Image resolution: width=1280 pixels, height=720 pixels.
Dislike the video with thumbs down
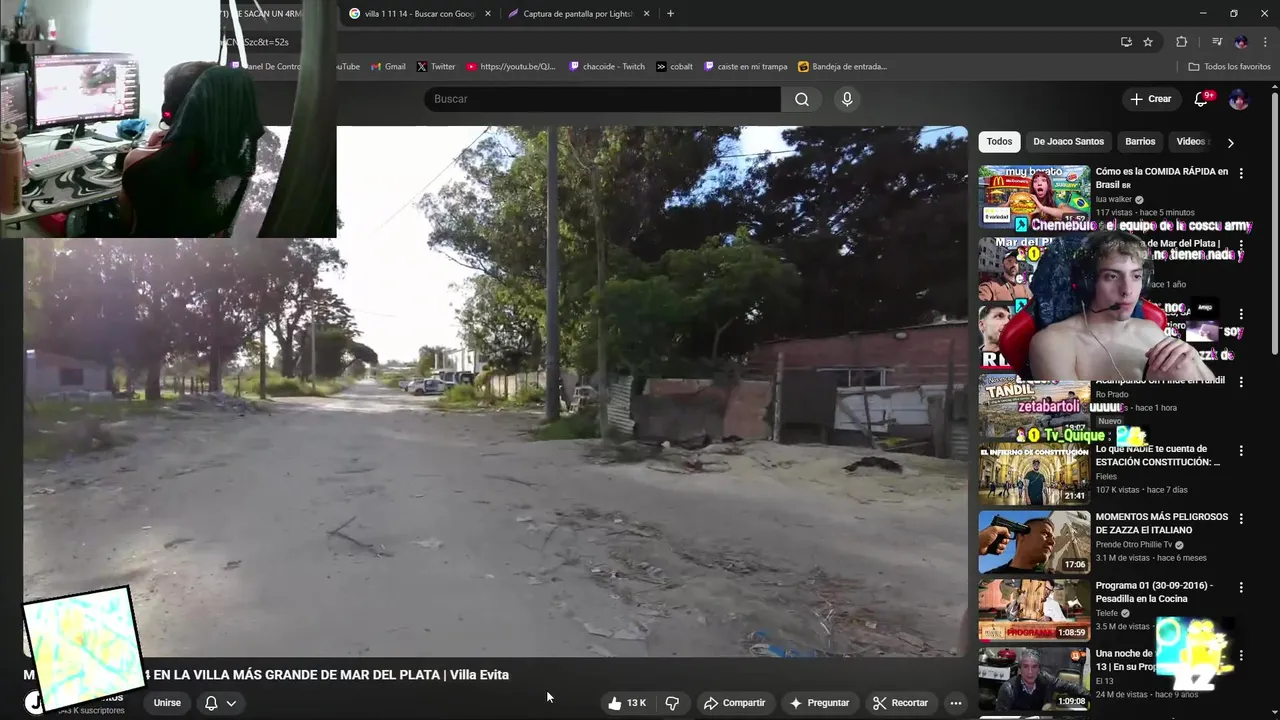click(672, 703)
